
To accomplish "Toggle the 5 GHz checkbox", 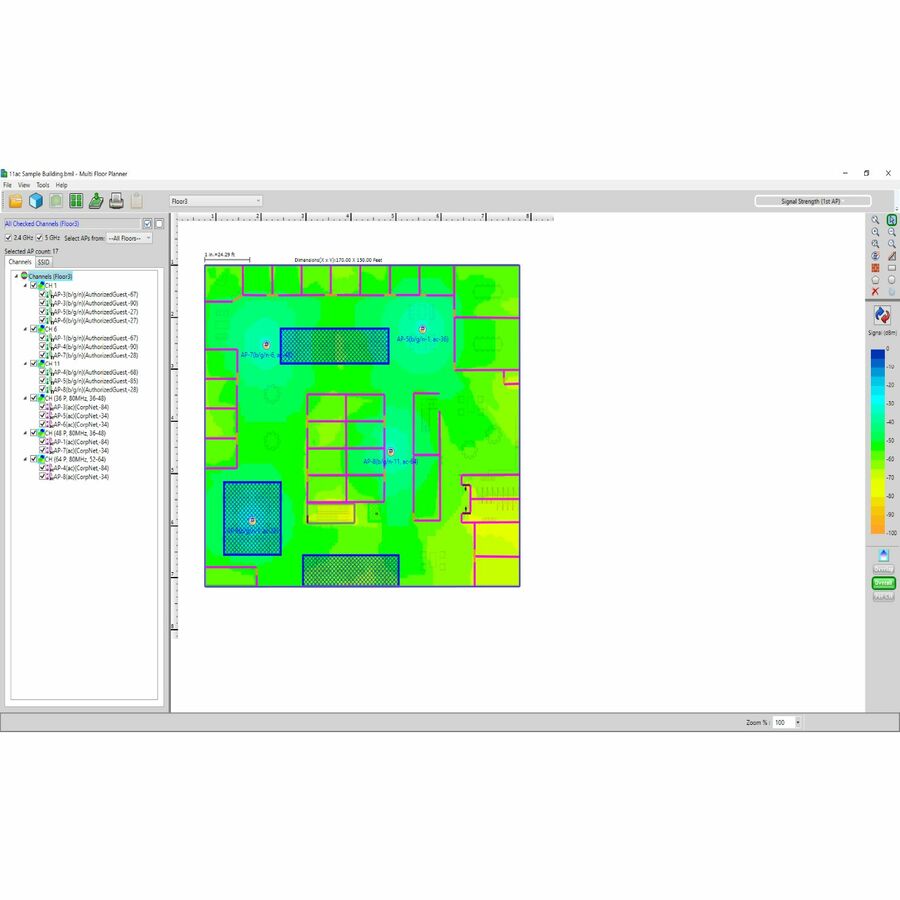I will tap(39, 238).
